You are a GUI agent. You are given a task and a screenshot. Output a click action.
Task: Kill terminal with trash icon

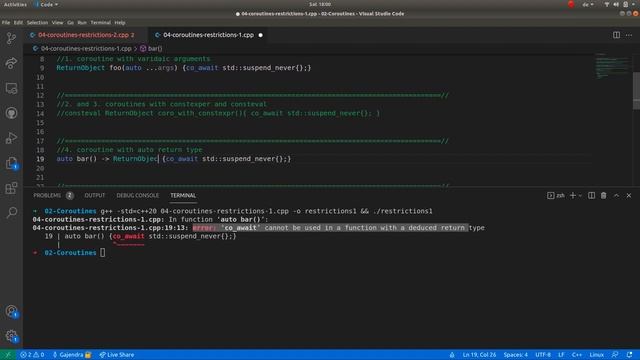(x=603, y=196)
